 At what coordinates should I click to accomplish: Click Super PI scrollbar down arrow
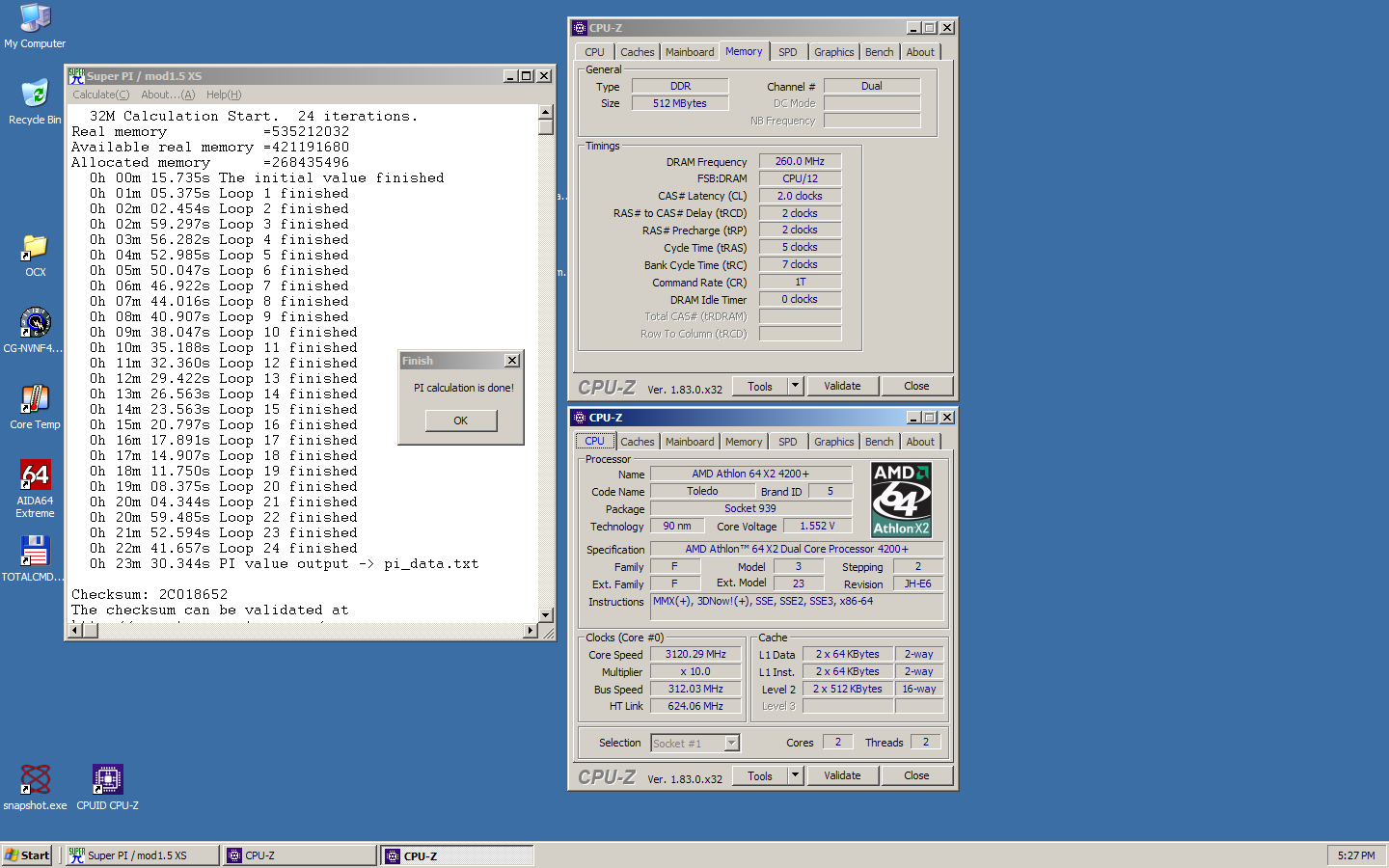pos(545,614)
